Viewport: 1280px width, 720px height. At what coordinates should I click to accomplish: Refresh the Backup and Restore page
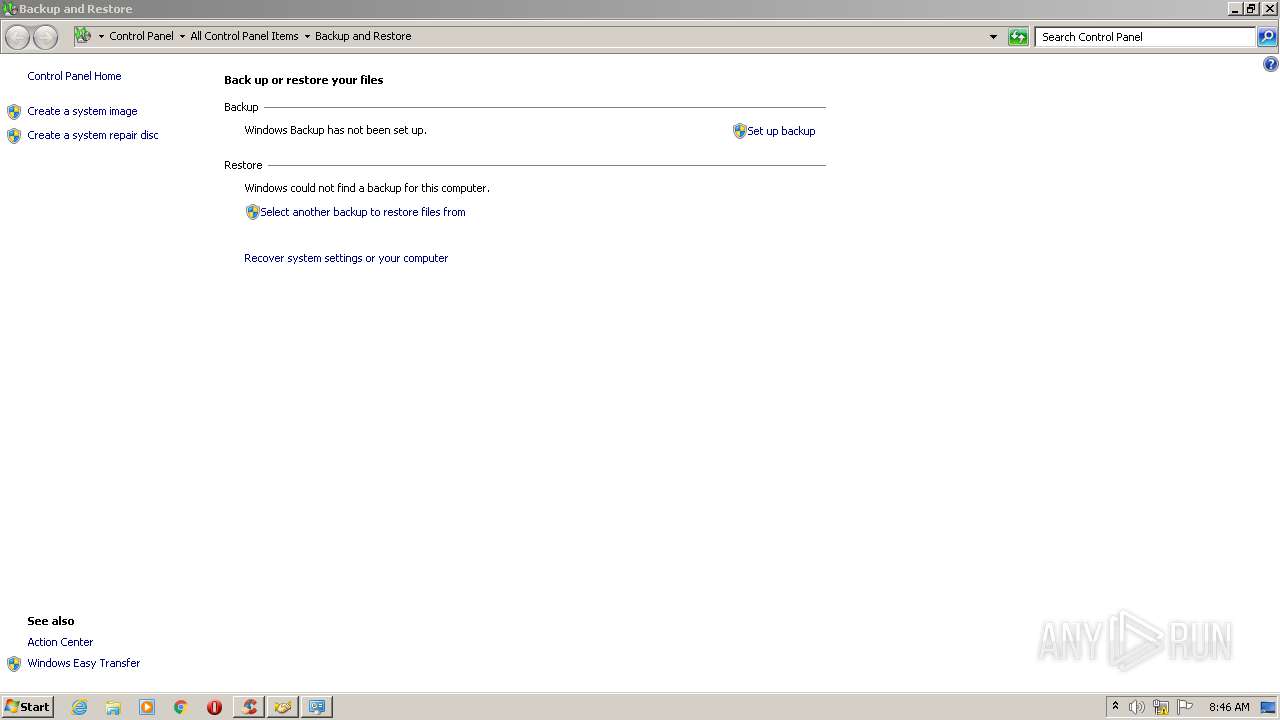tap(1018, 37)
